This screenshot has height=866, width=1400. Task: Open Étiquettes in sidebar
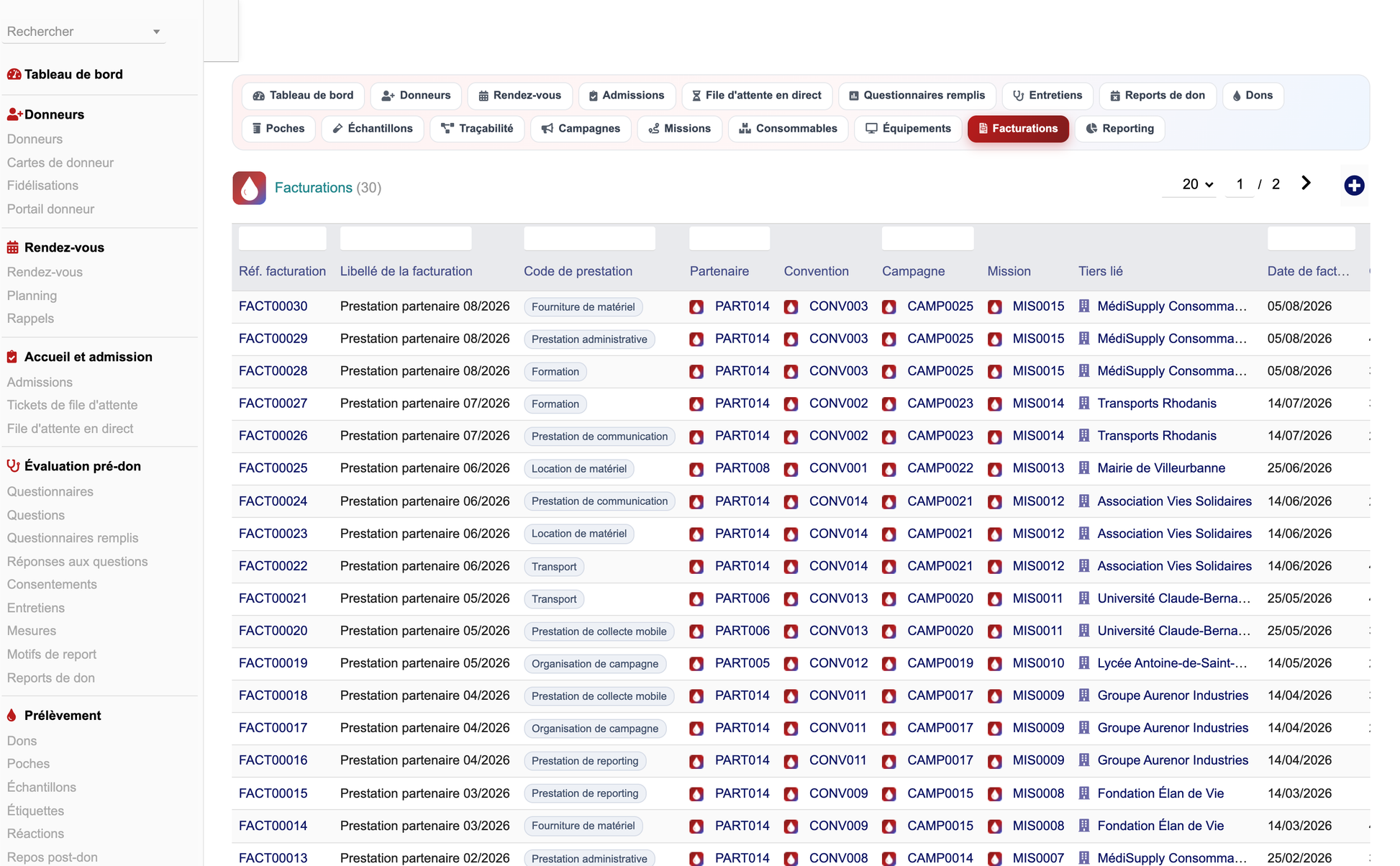click(35, 811)
